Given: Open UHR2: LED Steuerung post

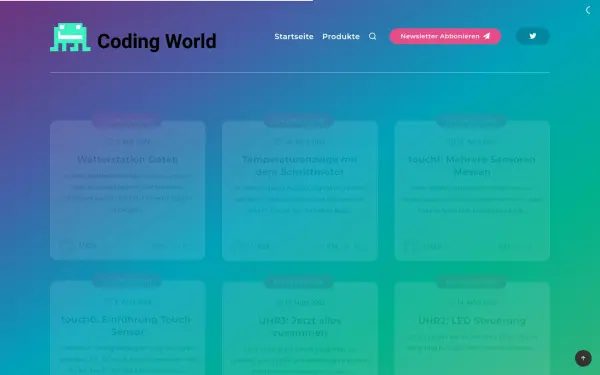Looking at the screenshot, I should tap(472, 320).
